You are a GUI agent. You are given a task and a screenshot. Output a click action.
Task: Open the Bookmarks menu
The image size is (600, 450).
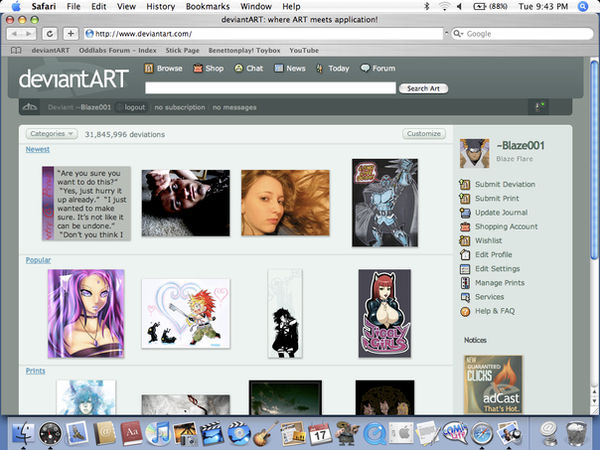pos(208,7)
